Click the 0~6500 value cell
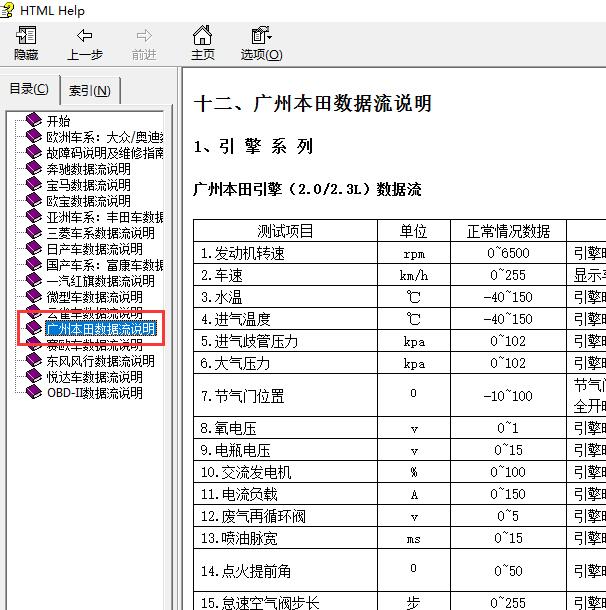 508,253
